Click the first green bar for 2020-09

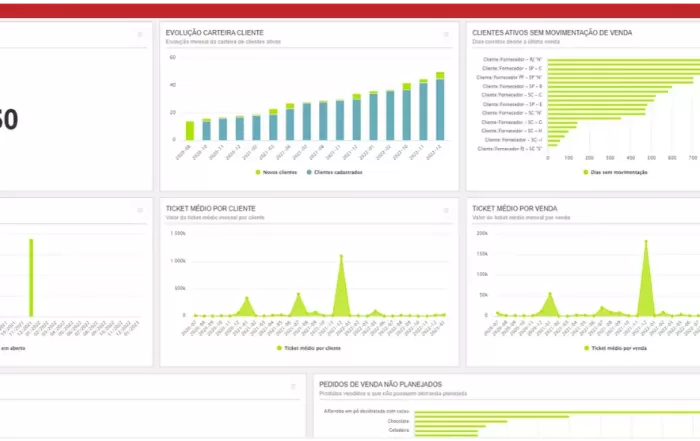click(x=190, y=131)
